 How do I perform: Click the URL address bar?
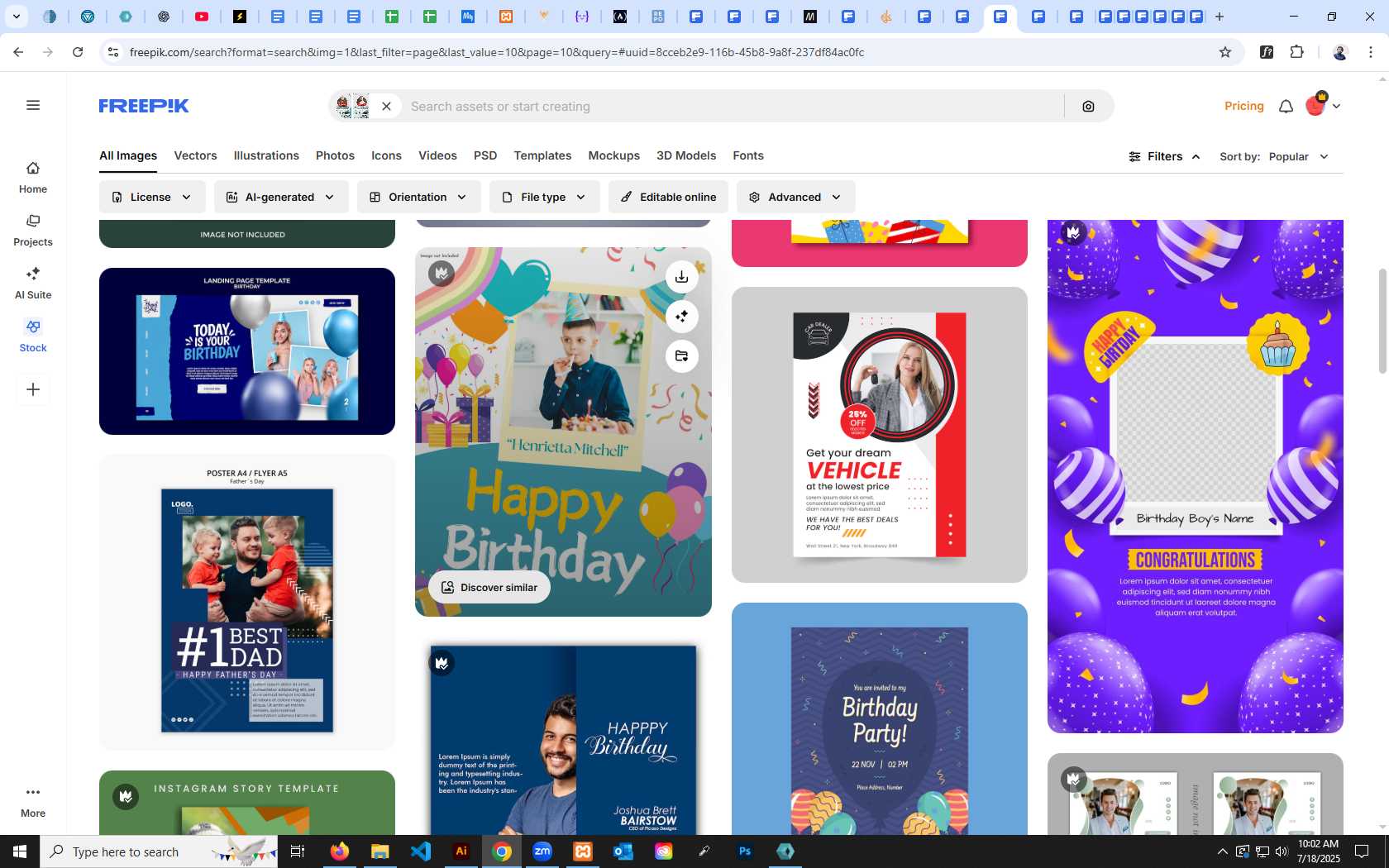(x=661, y=52)
